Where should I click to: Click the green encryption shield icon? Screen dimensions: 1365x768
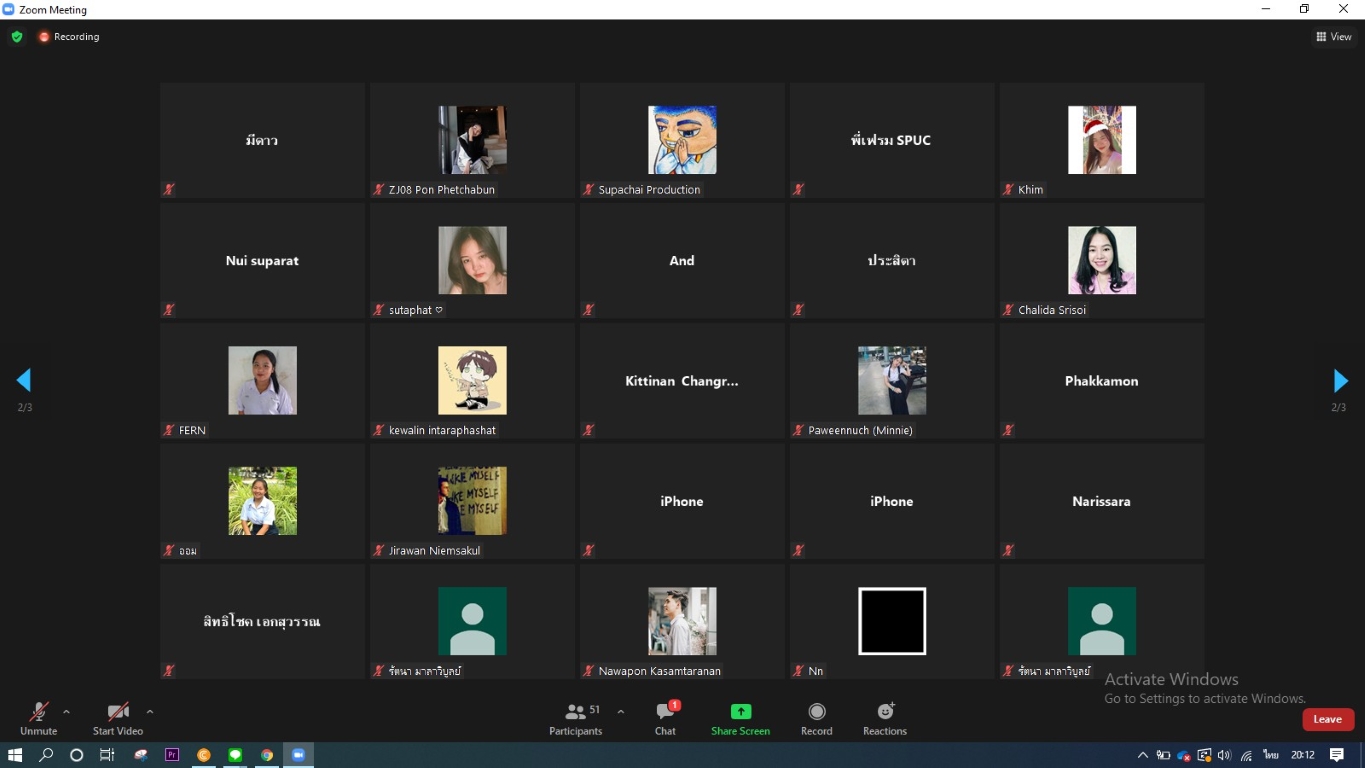[17, 37]
